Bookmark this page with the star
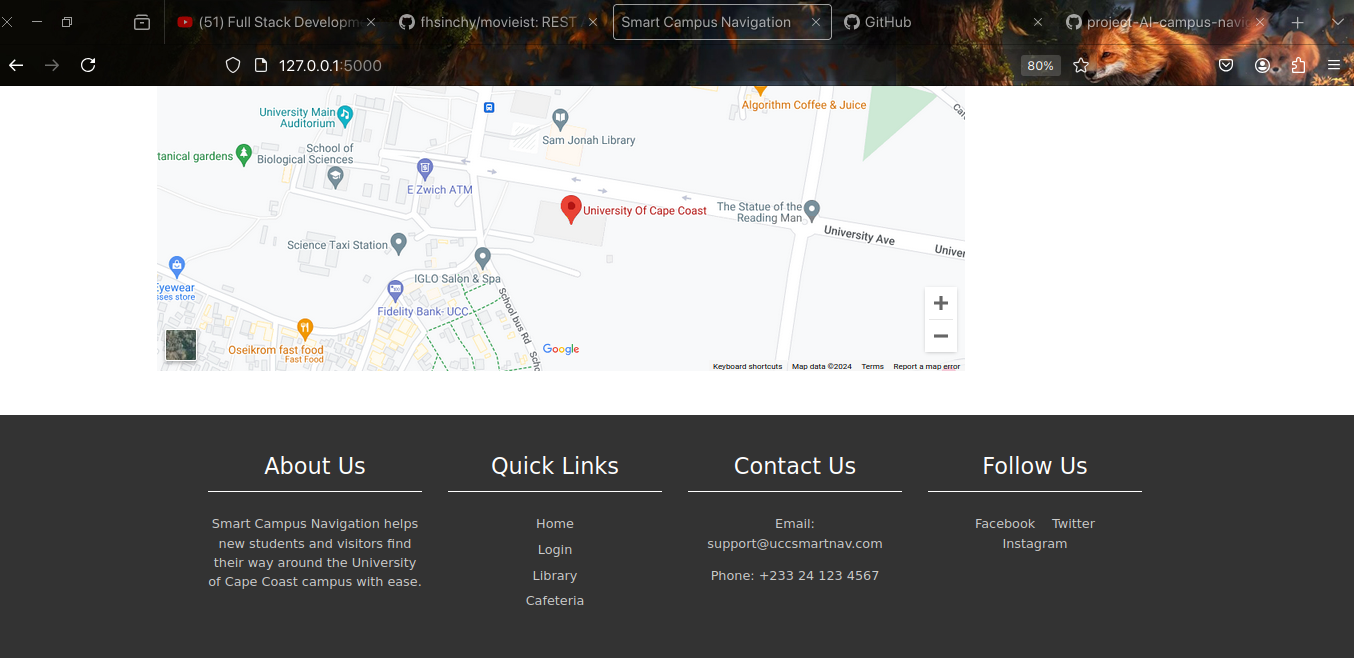Screen dimensions: 1354x658 (x=1081, y=65)
